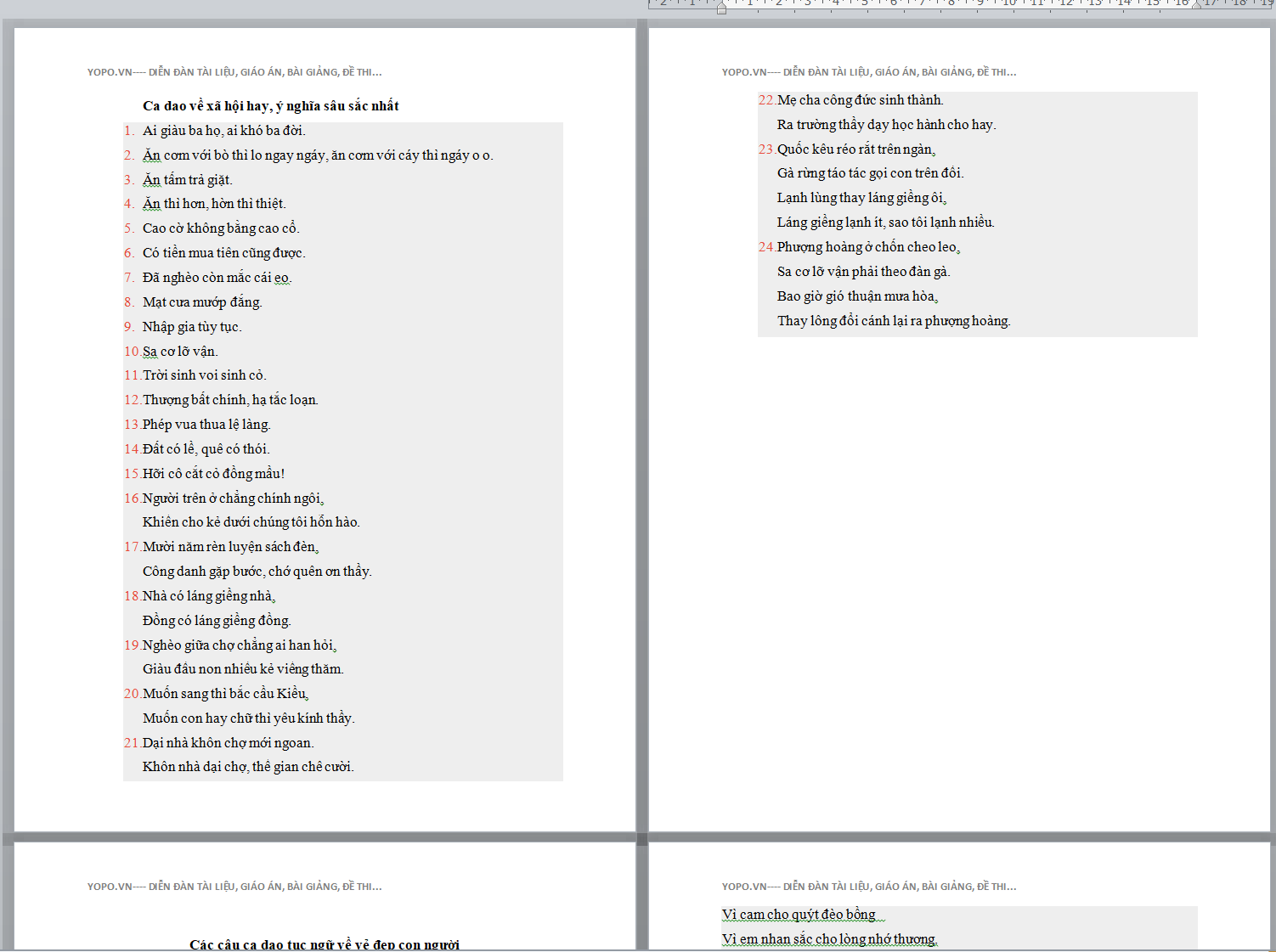Click the left indent marker on the ruler

[721, 8]
